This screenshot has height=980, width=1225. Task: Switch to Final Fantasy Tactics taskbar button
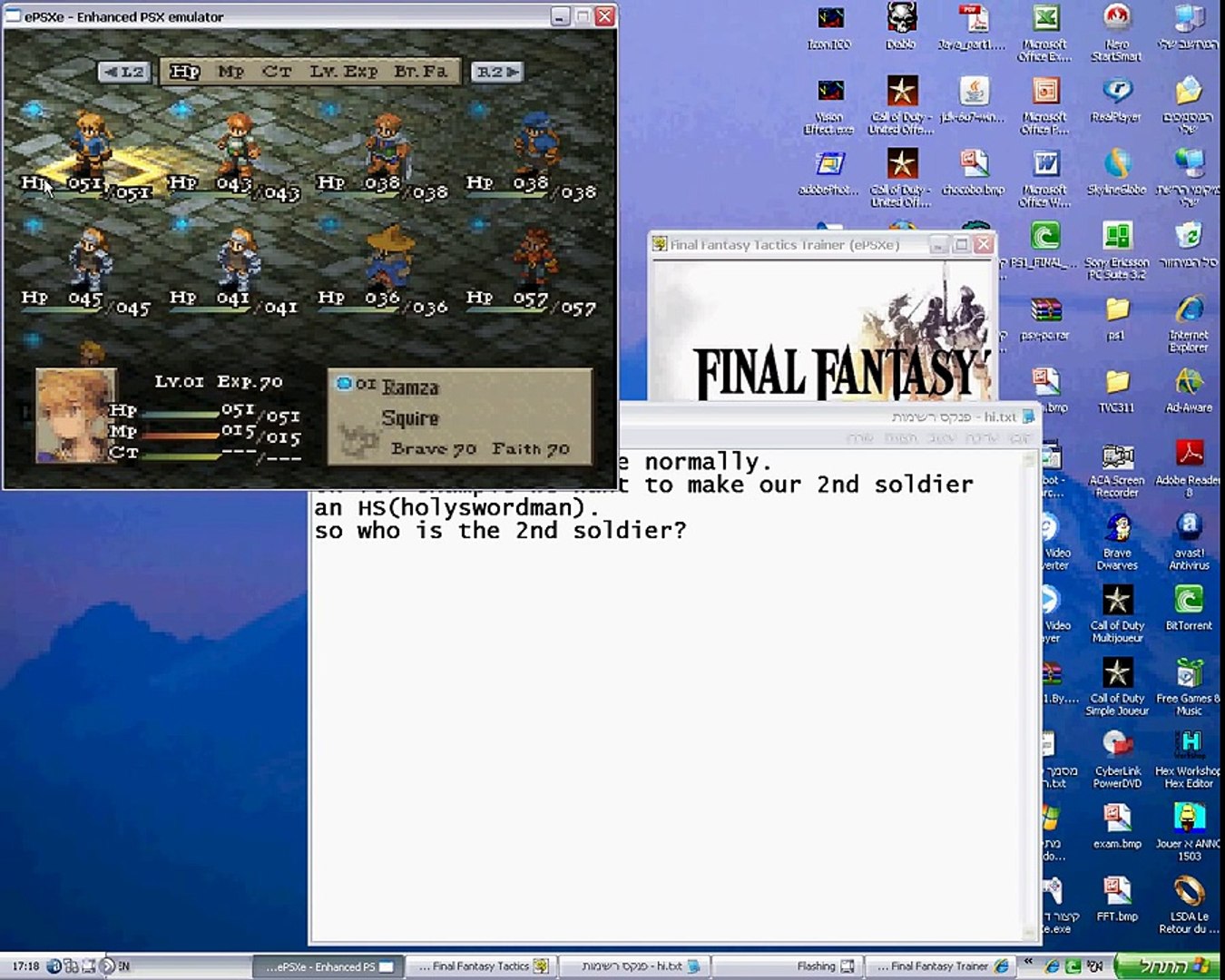(x=480, y=966)
